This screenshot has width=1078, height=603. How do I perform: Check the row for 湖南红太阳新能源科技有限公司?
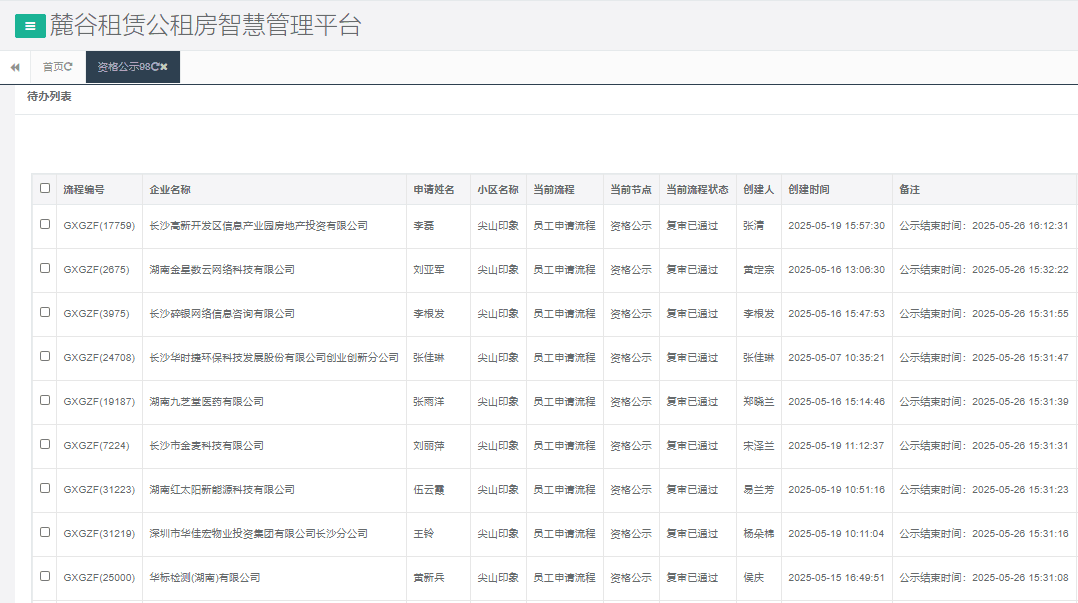[x=43, y=489]
